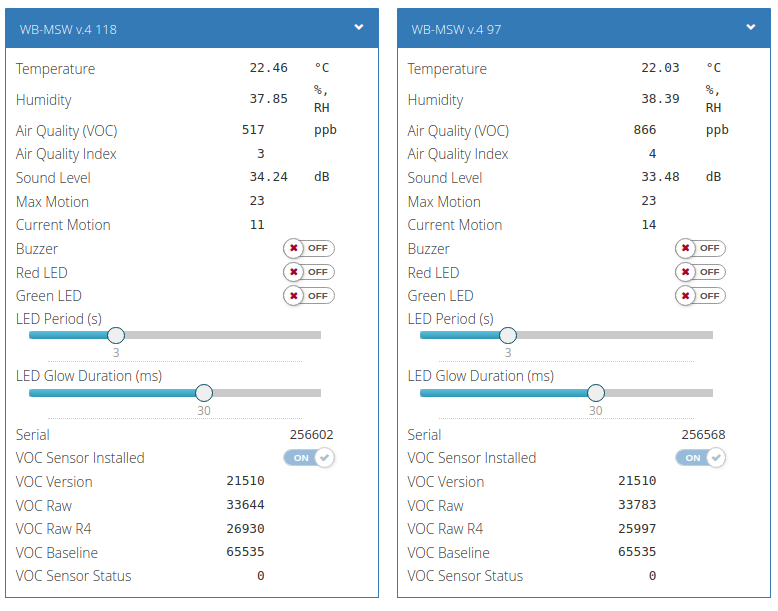Toggle Green LED switch in WB-MSW v.4 97
This screenshot has width=778, height=611.
(700, 296)
